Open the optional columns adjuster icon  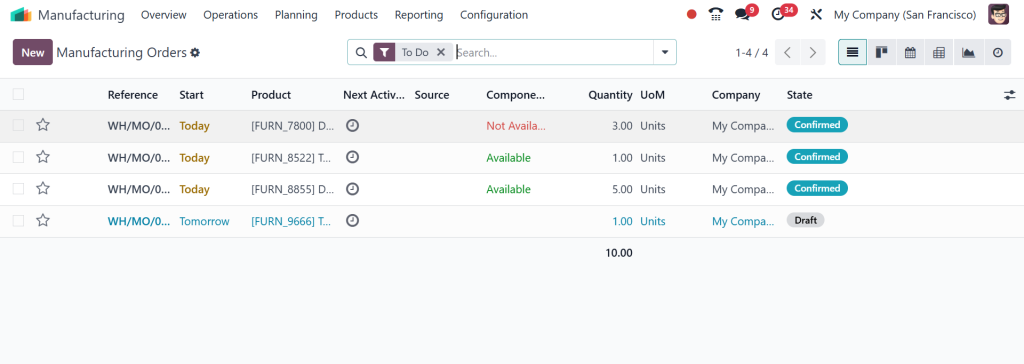1010,95
